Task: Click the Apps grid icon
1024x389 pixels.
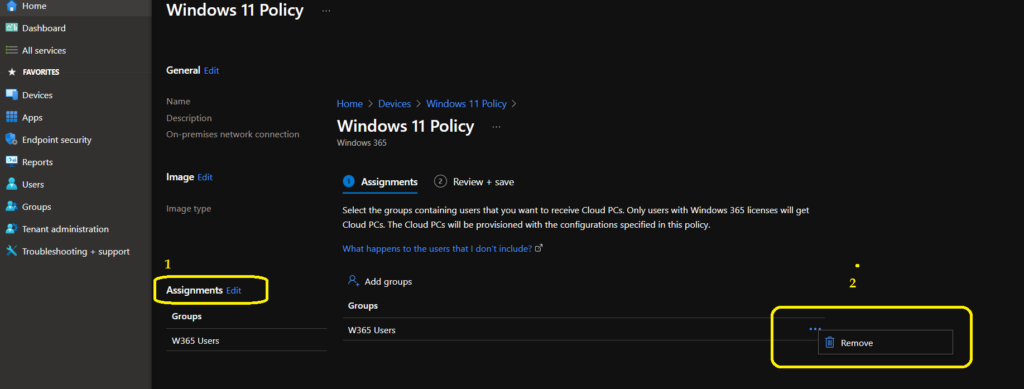Action: tap(11, 117)
